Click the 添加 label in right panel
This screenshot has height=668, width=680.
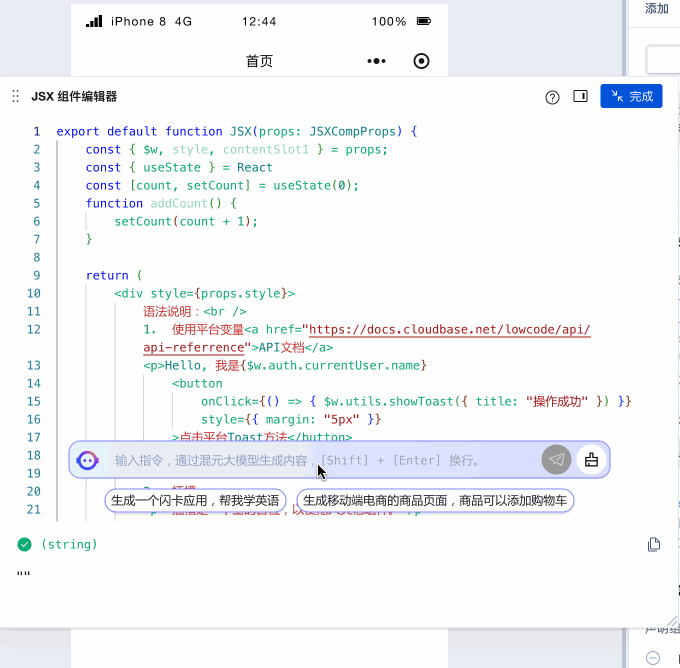click(656, 8)
